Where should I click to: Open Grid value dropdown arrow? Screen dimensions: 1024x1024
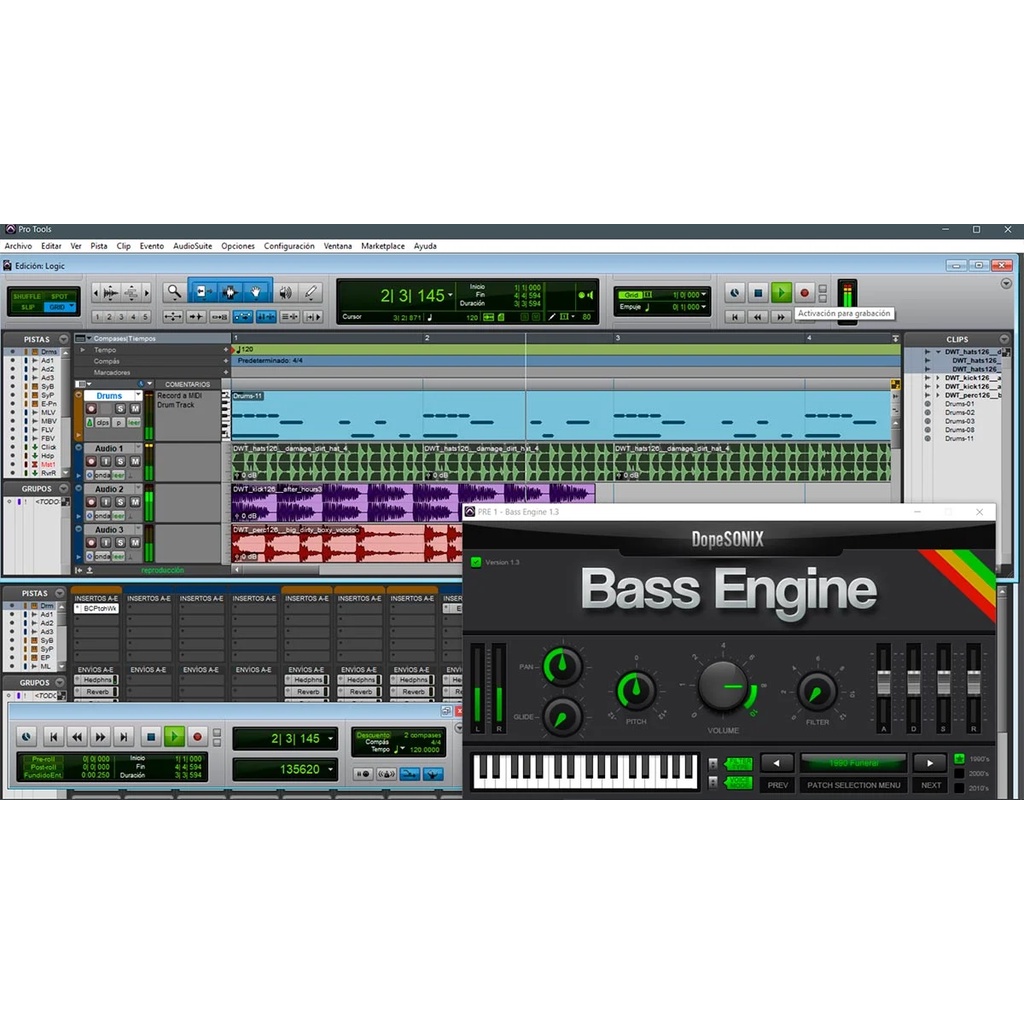(703, 295)
